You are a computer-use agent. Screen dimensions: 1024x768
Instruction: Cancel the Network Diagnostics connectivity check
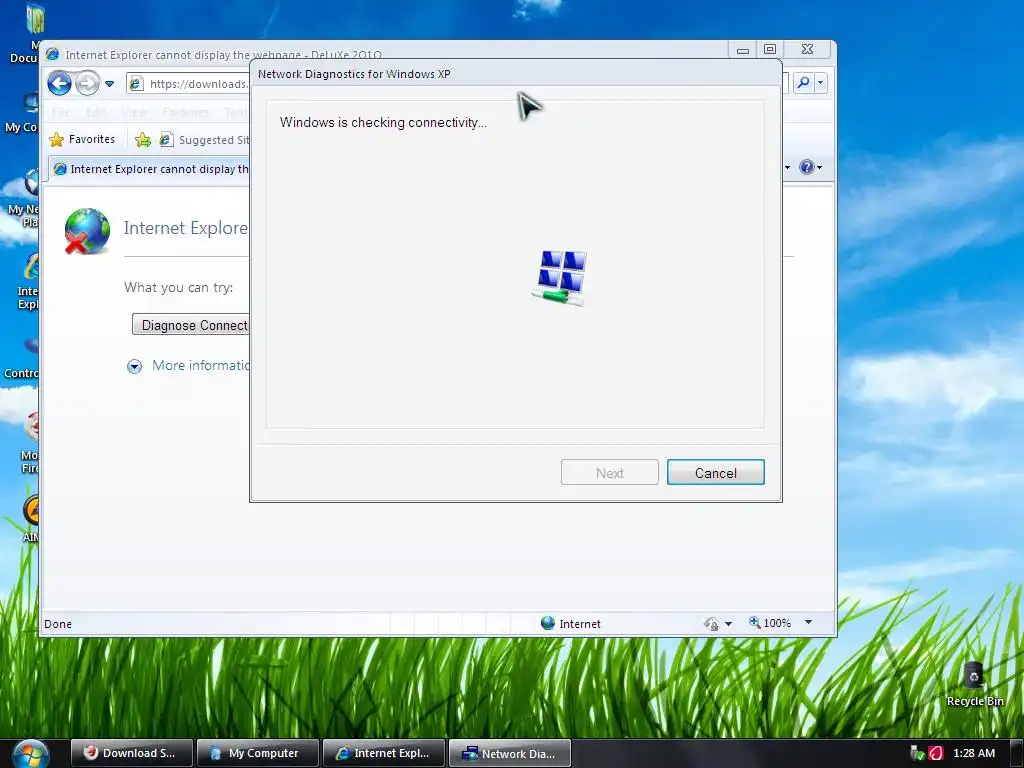click(715, 472)
